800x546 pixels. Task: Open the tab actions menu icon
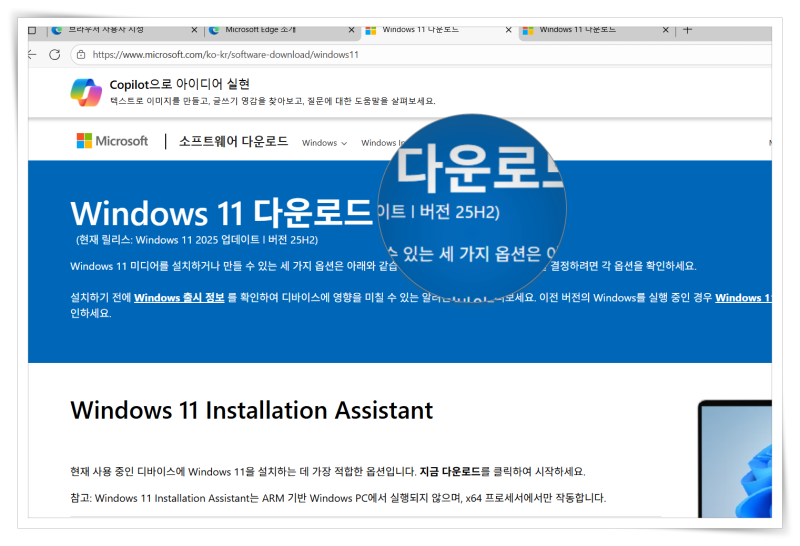pos(32,30)
